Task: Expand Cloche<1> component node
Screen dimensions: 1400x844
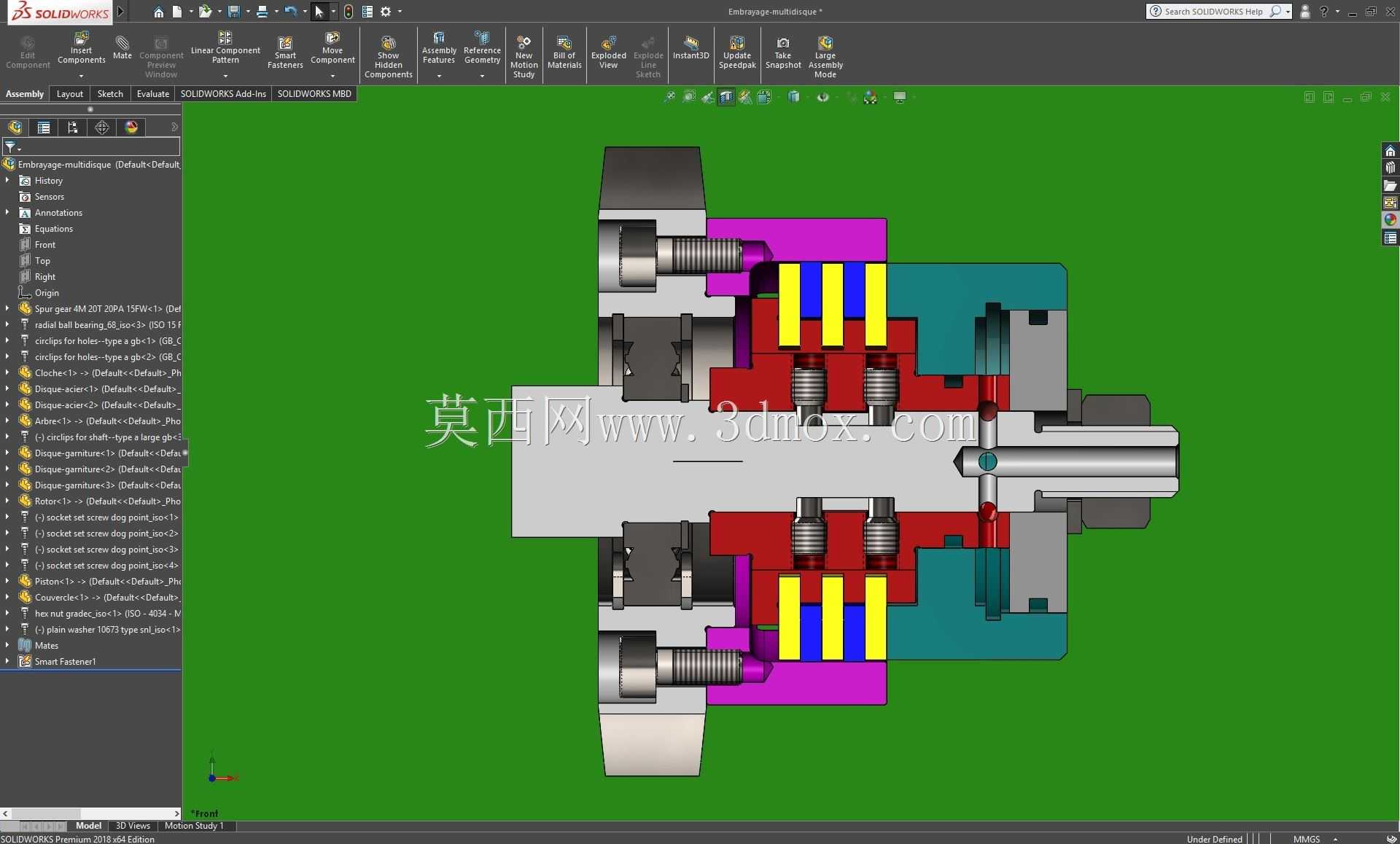Action: coord(7,373)
